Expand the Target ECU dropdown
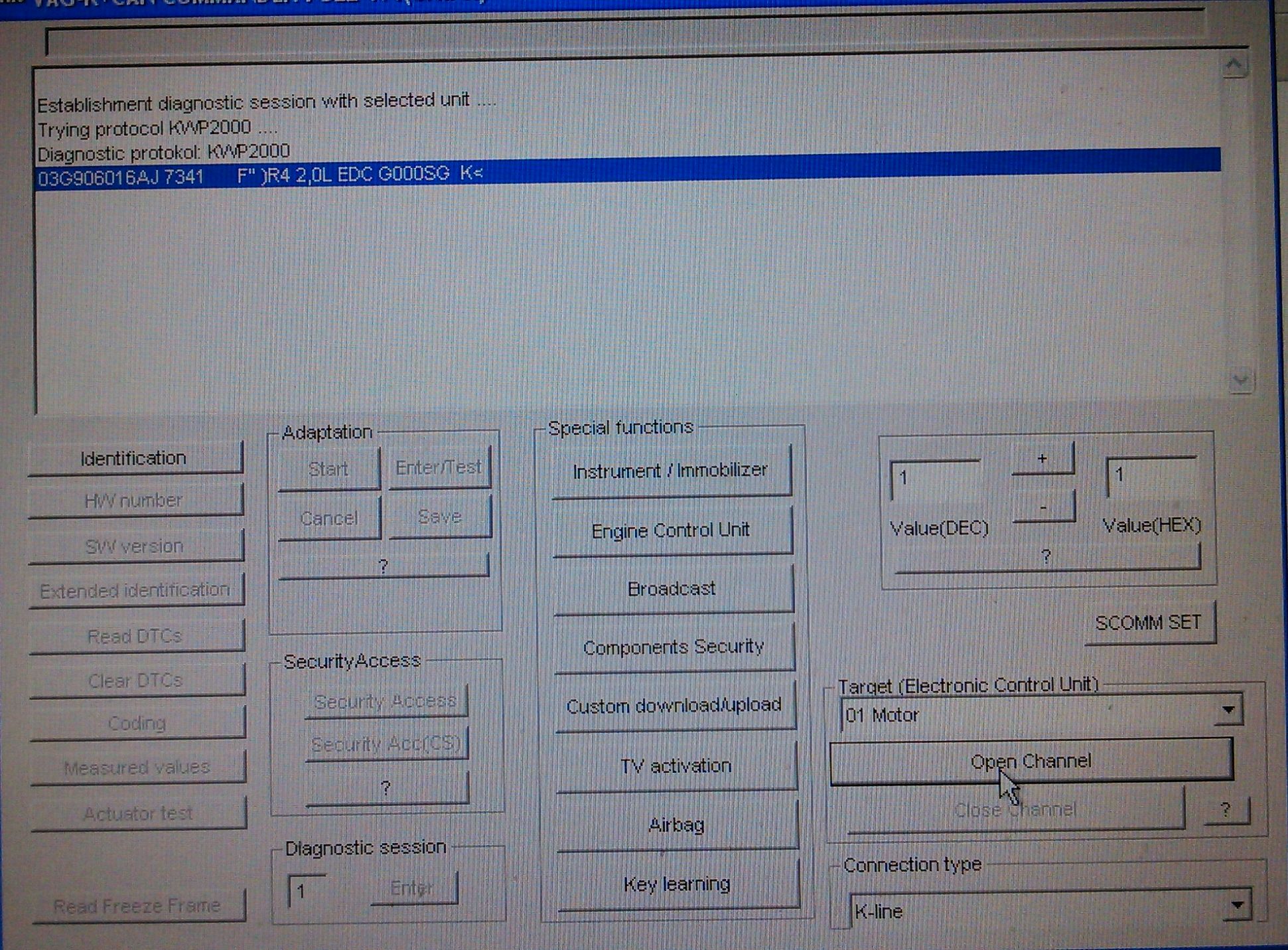The width and height of the screenshot is (1288, 950). coord(1228,710)
